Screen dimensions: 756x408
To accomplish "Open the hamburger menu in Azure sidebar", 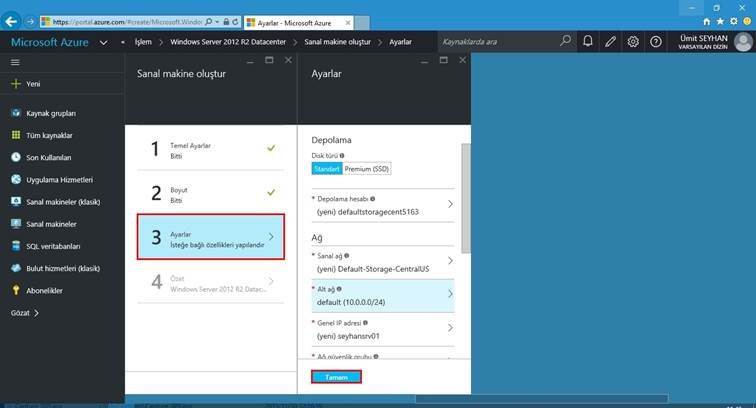I will tap(15, 62).
